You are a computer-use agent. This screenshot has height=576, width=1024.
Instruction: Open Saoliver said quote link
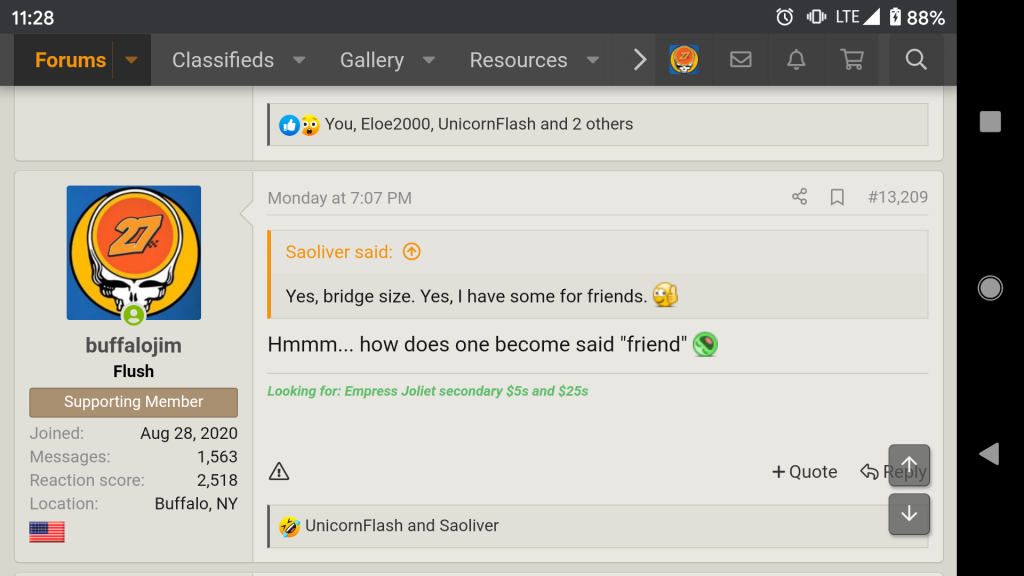(x=339, y=252)
